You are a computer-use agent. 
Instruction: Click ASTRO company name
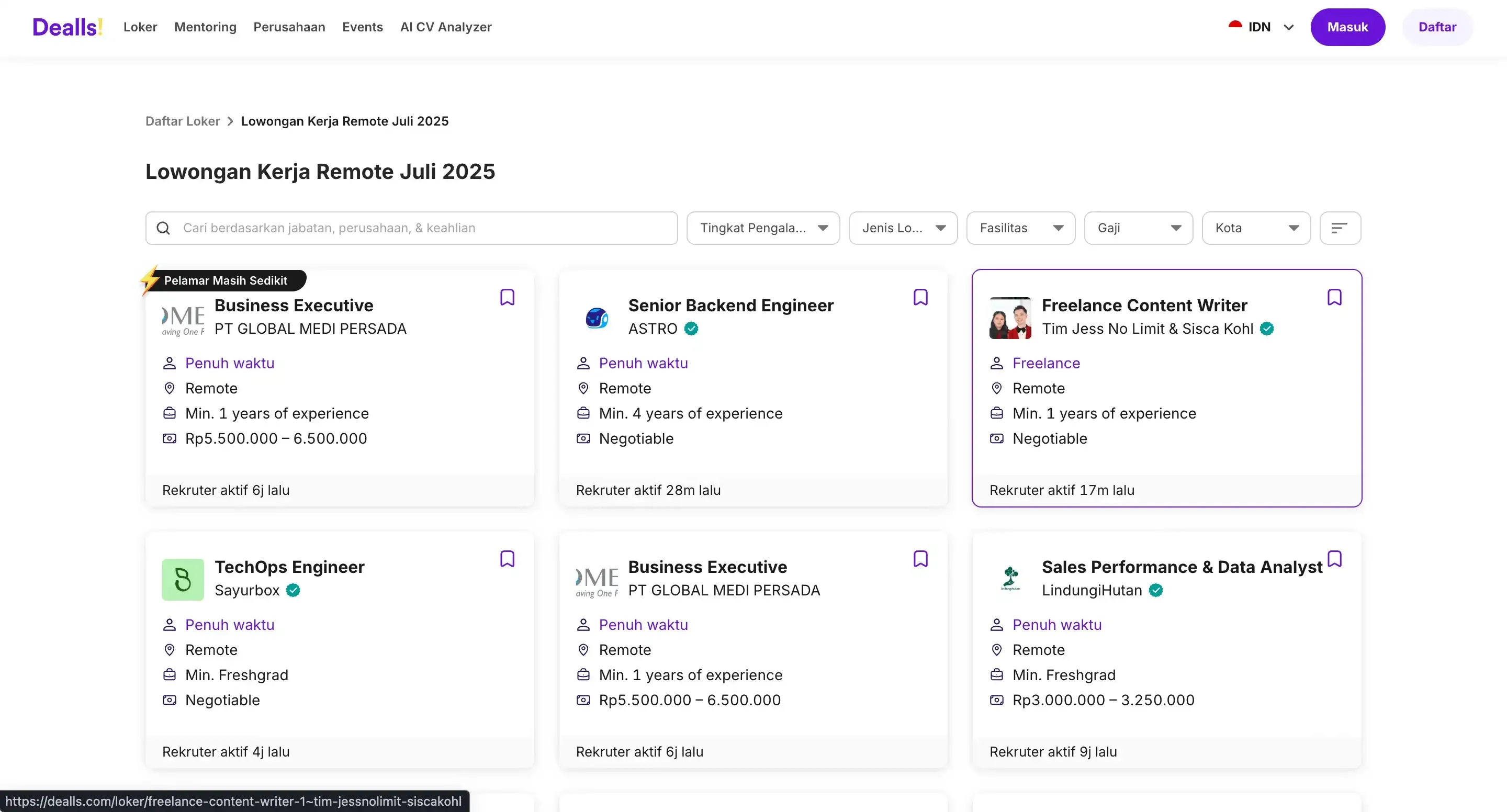(653, 329)
